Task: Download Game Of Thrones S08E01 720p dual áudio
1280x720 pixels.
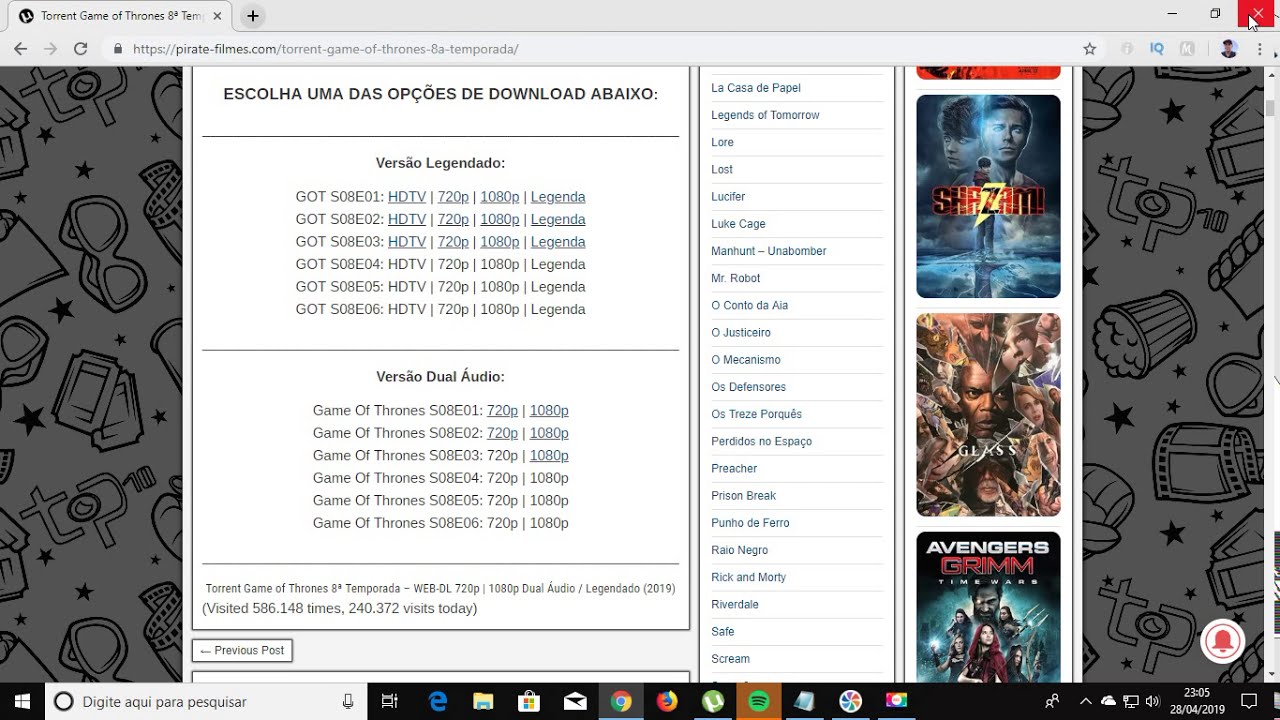Action: [502, 410]
